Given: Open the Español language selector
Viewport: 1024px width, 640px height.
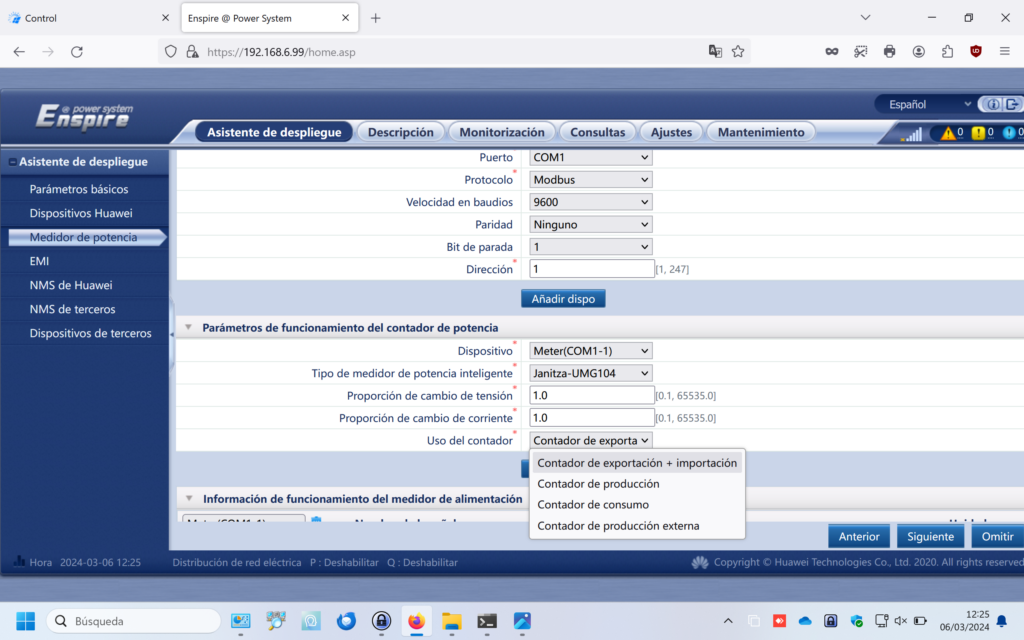Looking at the screenshot, I should tap(923, 104).
